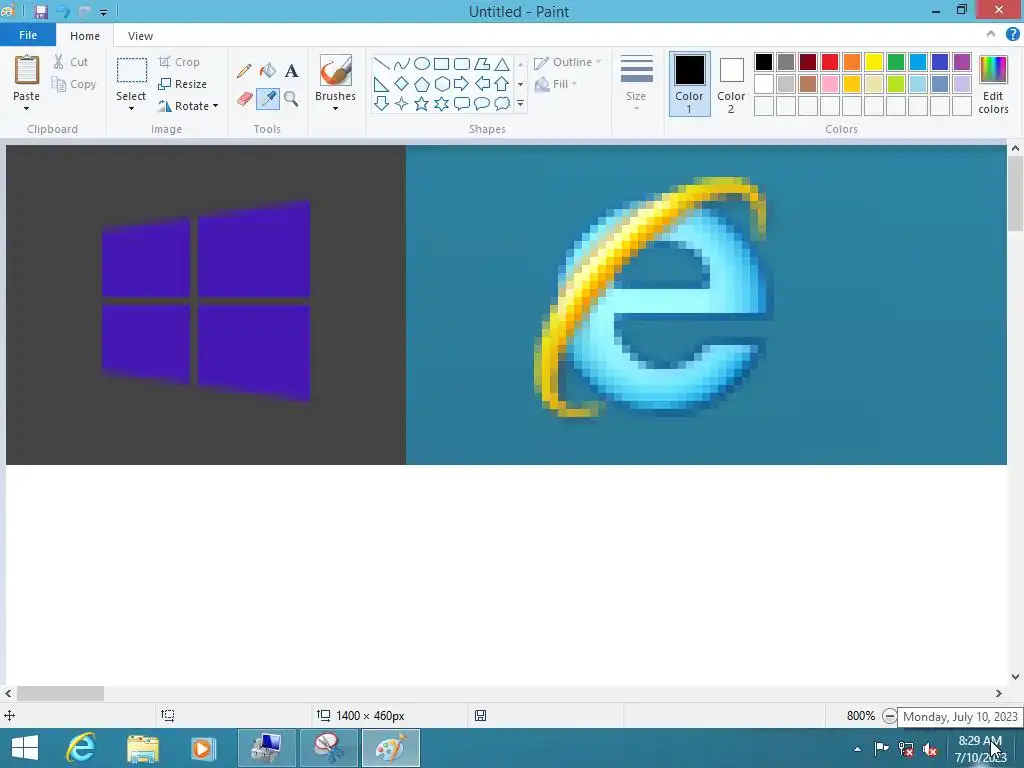Activate Color 1 foreground selector
The width and height of the screenshot is (1024, 768).
click(x=690, y=84)
